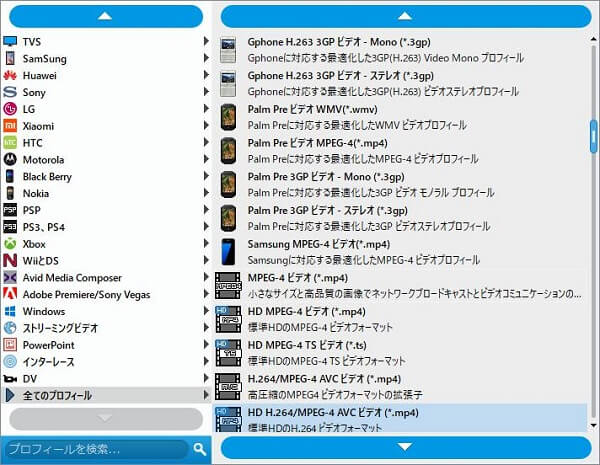
Task: Click the Motorola logo icon
Action: pyautogui.click(x=10, y=159)
